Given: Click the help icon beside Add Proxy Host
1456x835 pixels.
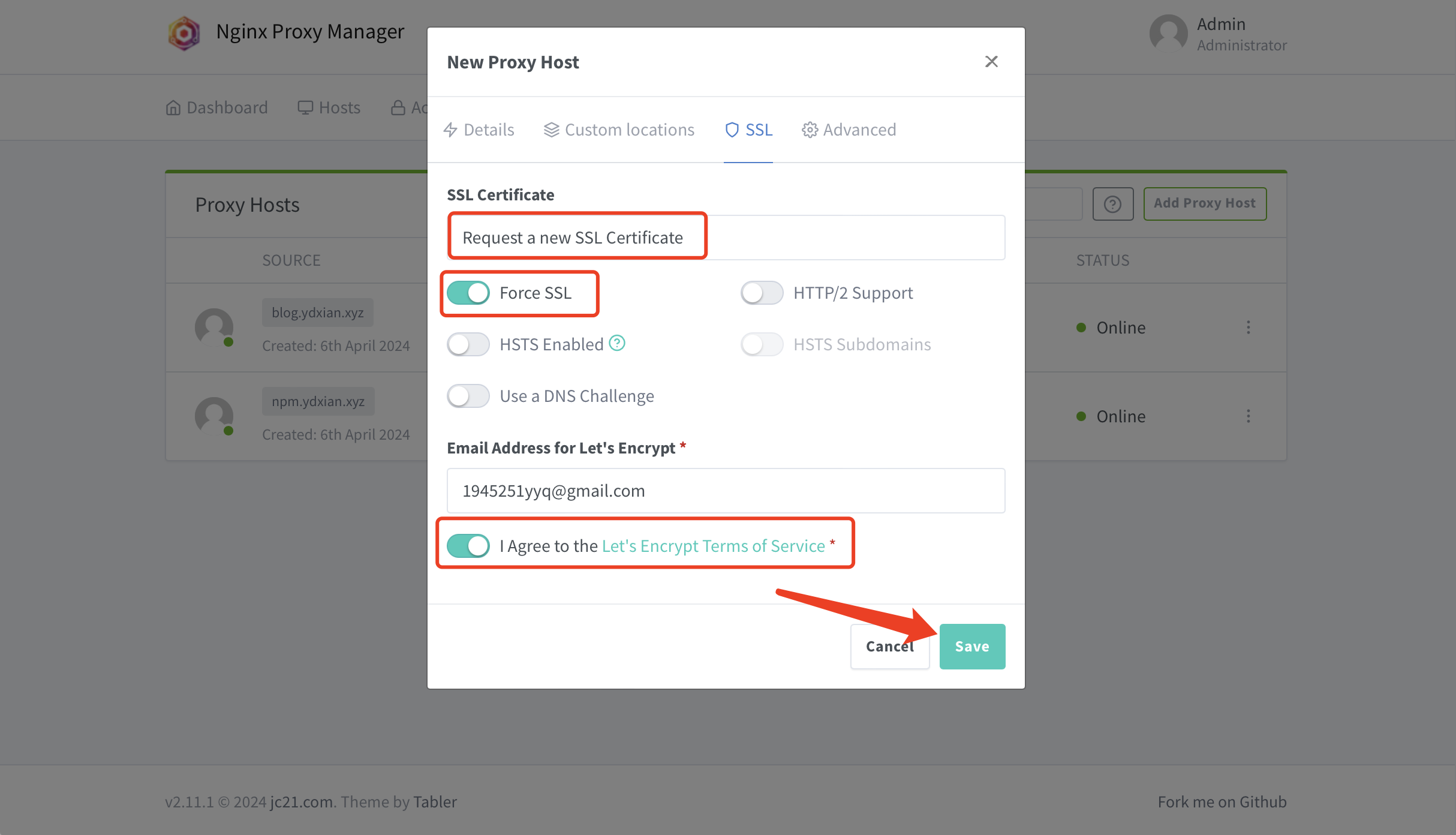Looking at the screenshot, I should coord(1113,204).
